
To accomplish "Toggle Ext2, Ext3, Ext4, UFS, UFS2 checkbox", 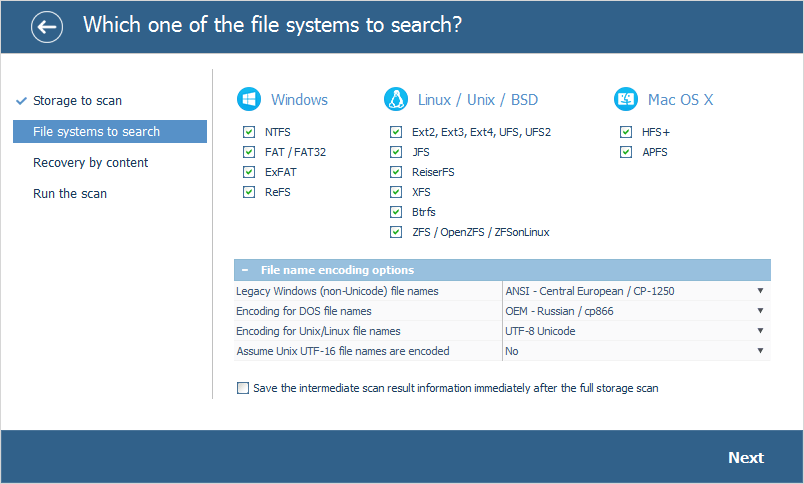I will coord(396,132).
